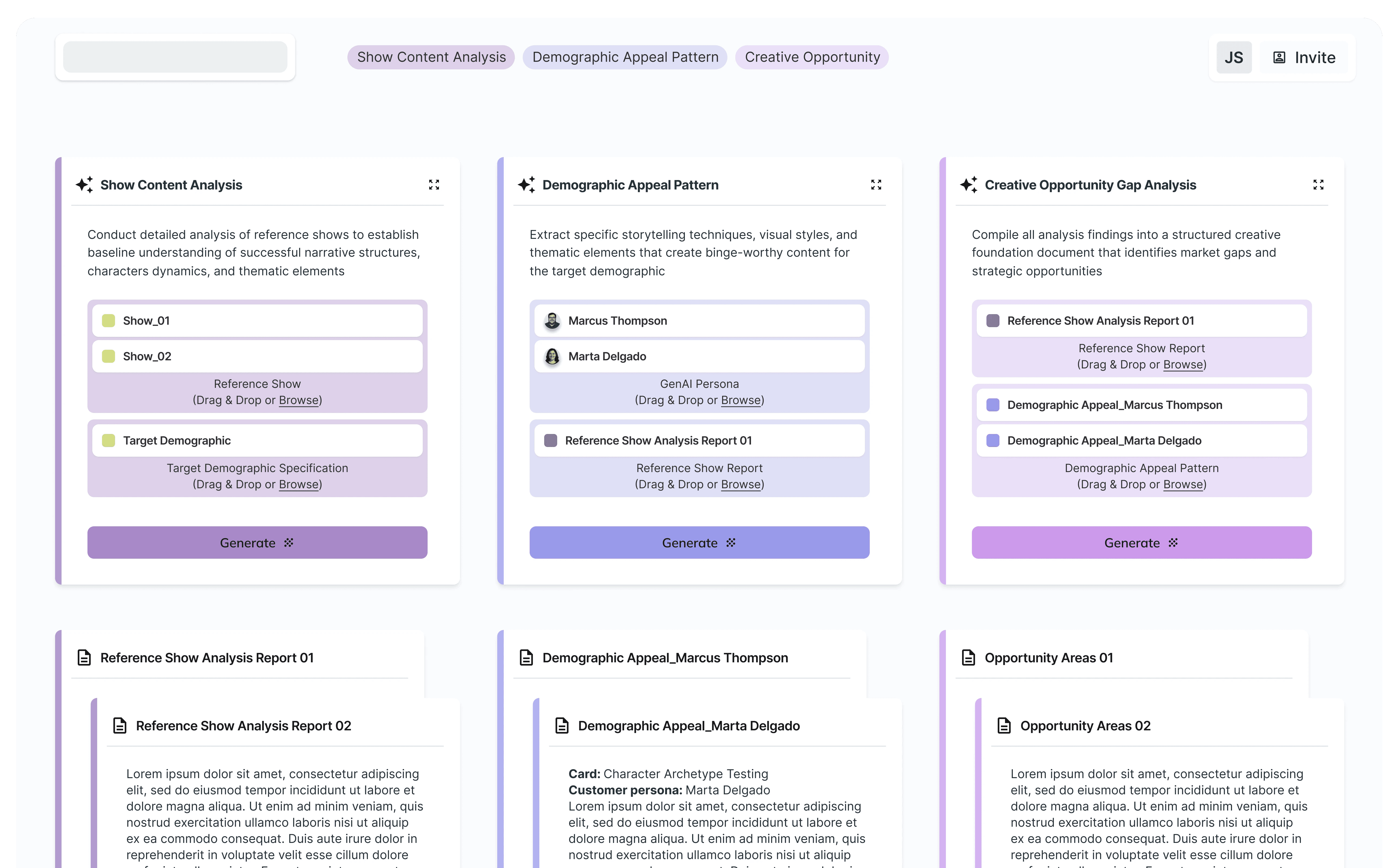The width and height of the screenshot is (1394, 868).
Task: Generate the Creative Opportunity Gap Analysis
Action: [x=1141, y=542]
